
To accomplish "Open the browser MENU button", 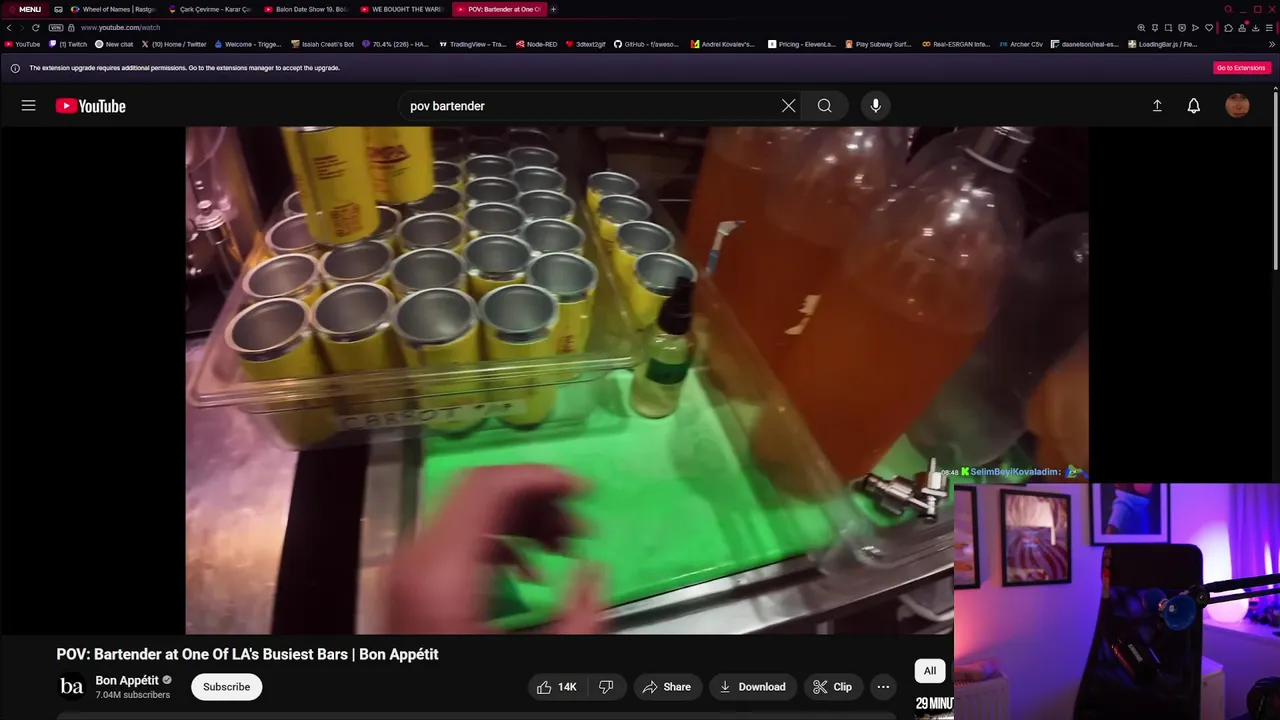I will (x=24, y=9).
